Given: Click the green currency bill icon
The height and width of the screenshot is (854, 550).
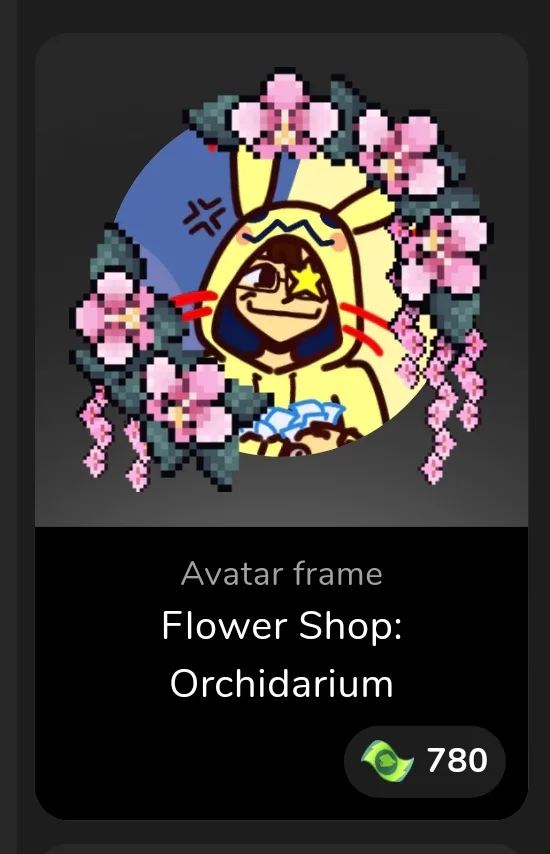Looking at the screenshot, I should pos(387,761).
